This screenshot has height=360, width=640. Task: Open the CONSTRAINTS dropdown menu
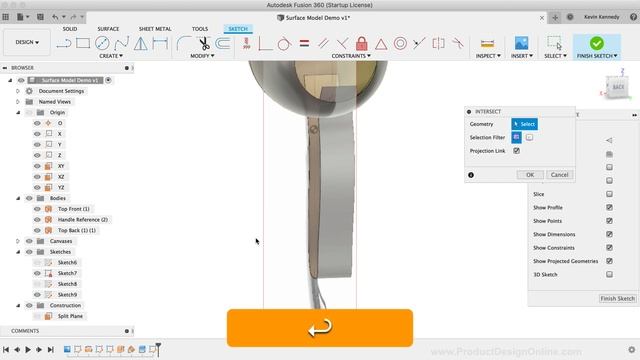click(351, 56)
